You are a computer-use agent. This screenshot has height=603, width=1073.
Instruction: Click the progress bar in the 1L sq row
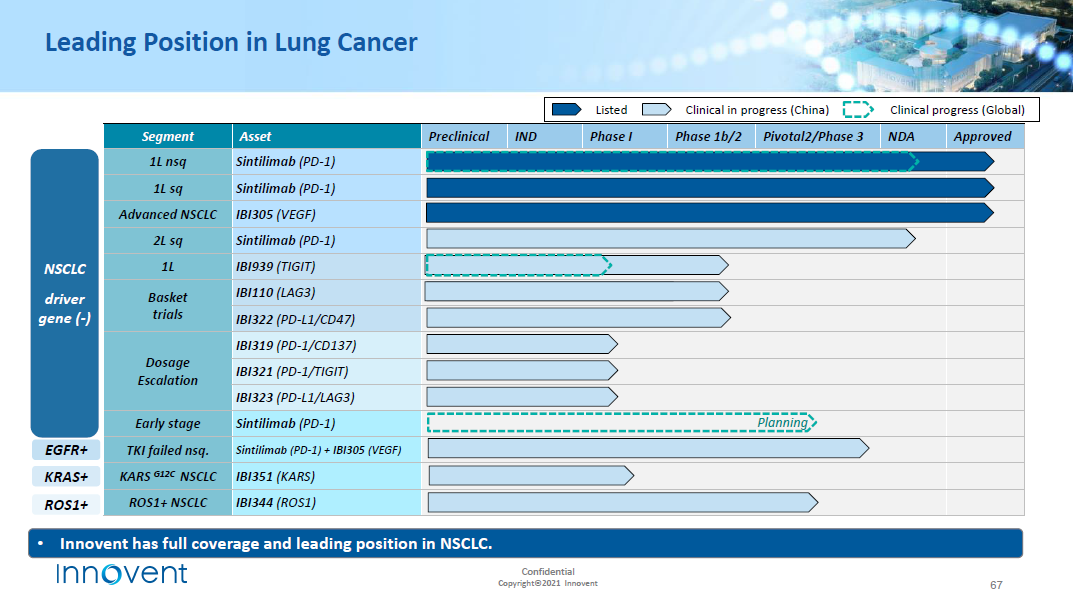click(710, 188)
